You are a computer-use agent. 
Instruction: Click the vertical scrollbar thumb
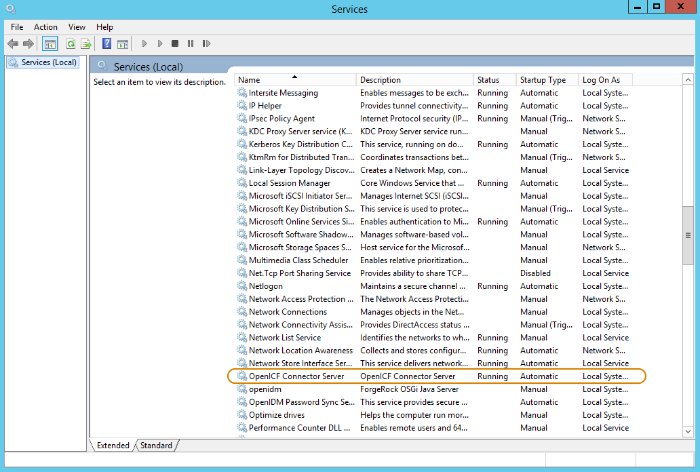[688, 235]
